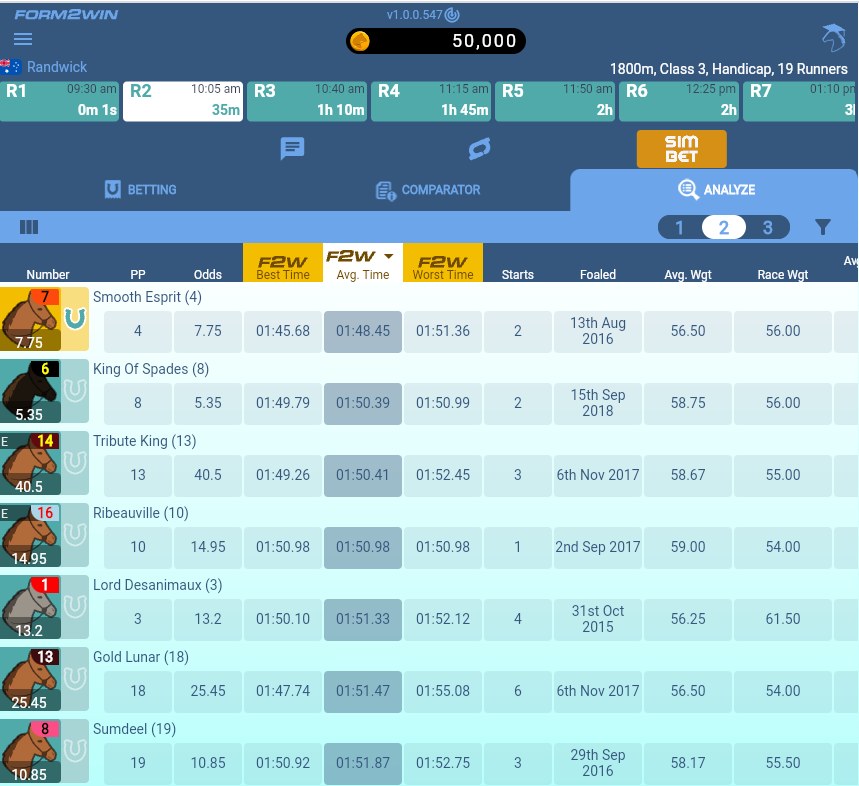The width and height of the screenshot is (859, 786).
Task: Toggle horseshoe selection for Tribute King
Action: click(75, 463)
